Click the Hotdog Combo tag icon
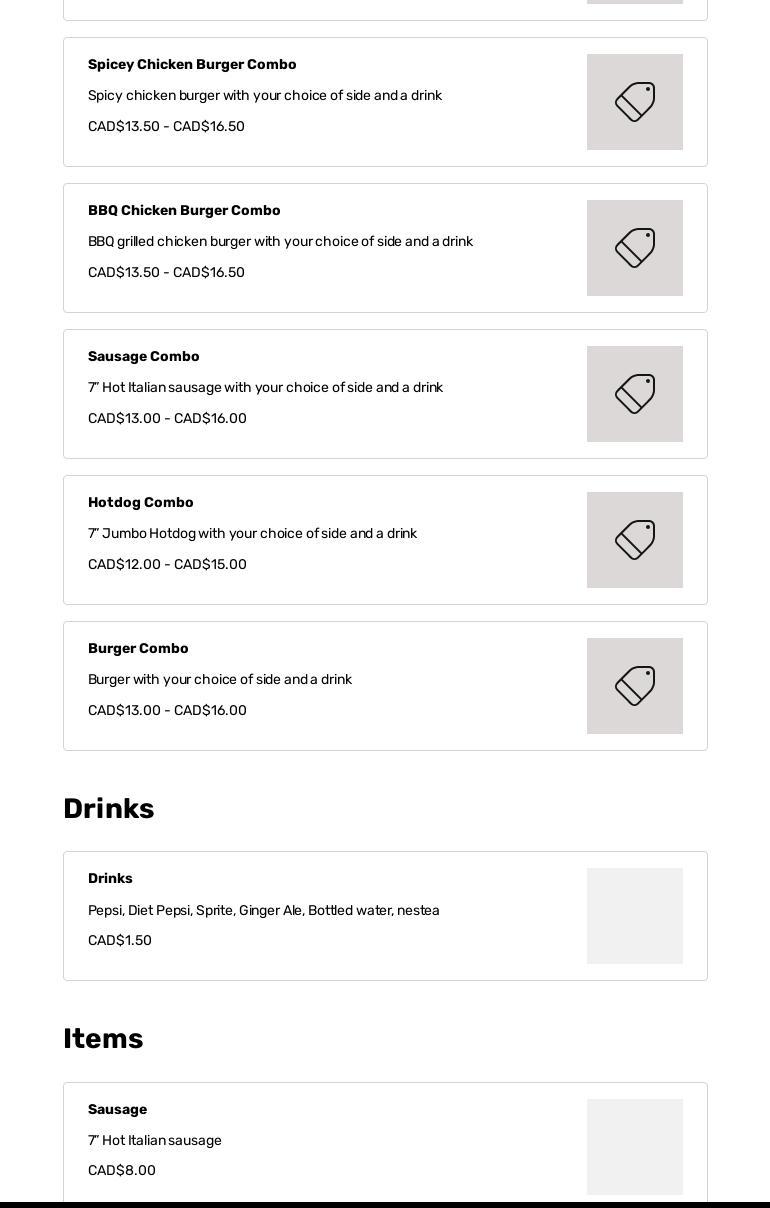 click(634, 540)
